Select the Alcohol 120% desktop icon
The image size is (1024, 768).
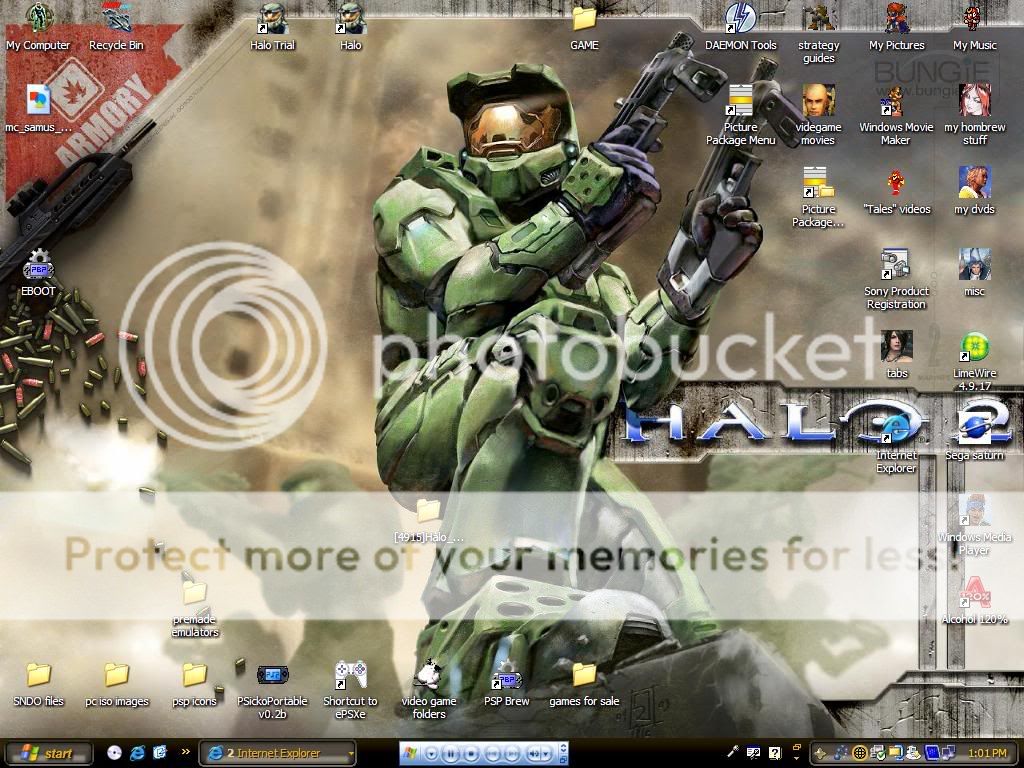coord(974,597)
